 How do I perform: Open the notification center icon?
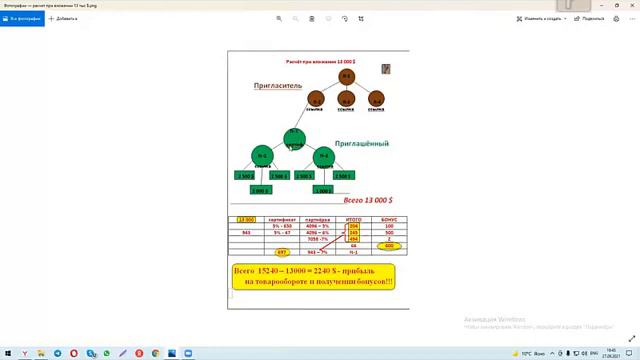[x=629, y=353]
